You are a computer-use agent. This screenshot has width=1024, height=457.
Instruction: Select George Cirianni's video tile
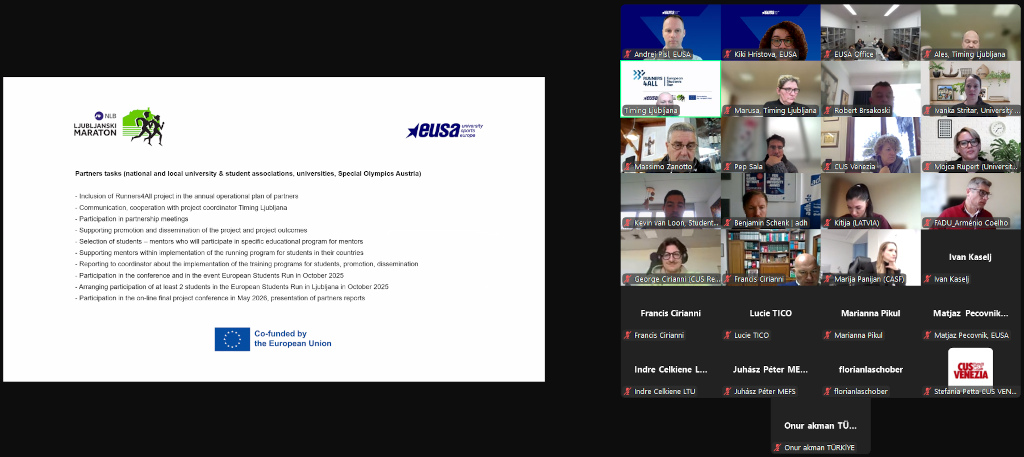(671, 257)
